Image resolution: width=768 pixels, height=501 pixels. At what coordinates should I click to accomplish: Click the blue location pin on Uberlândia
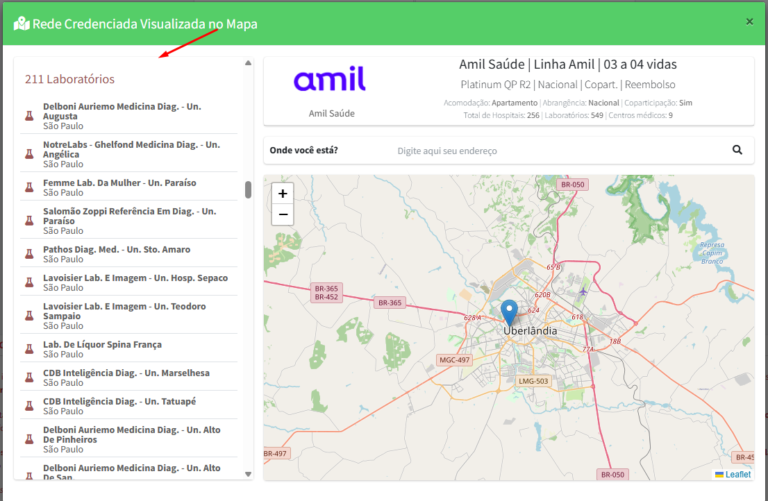pyautogui.click(x=509, y=313)
